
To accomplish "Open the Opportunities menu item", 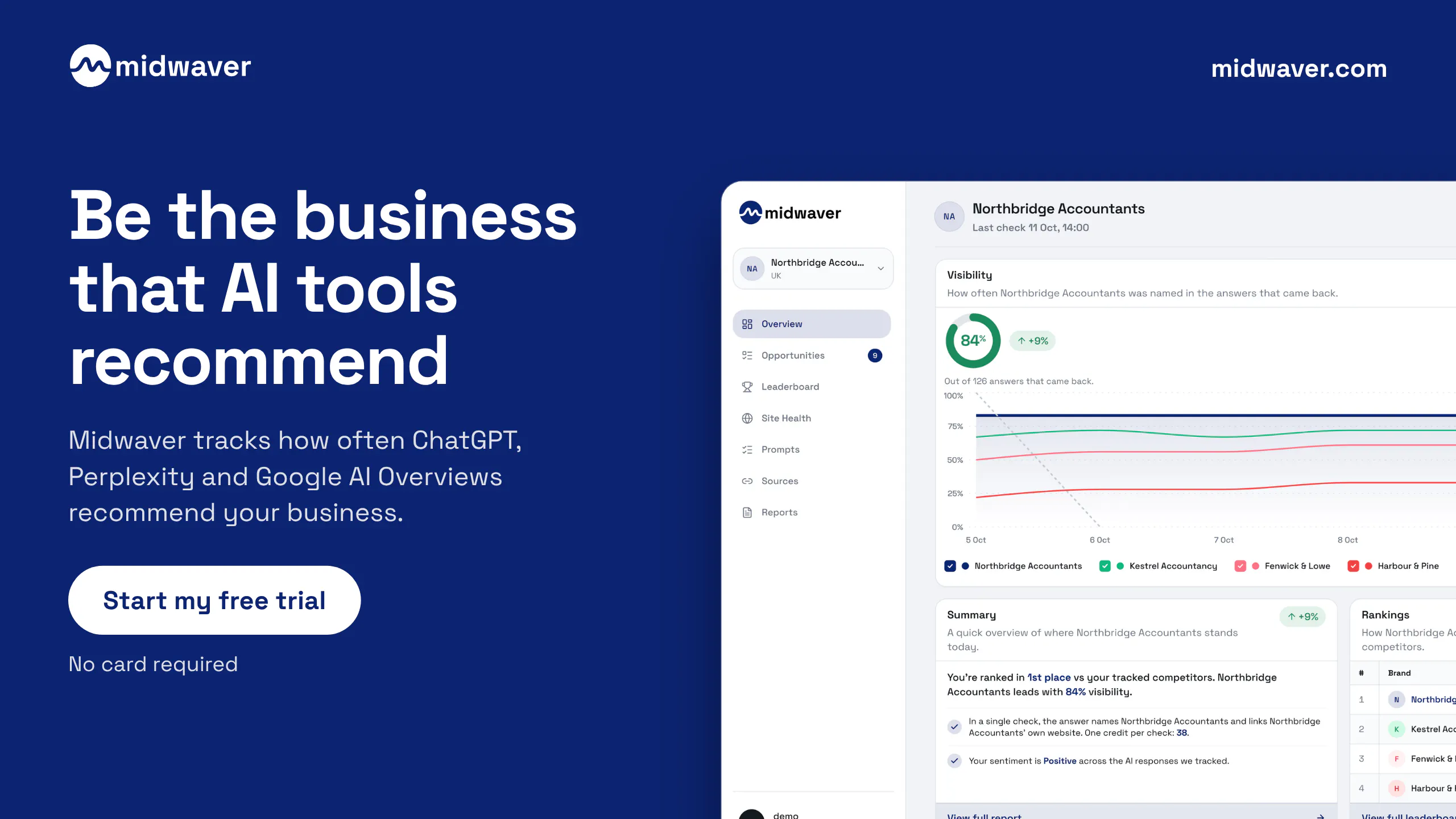I will [812, 355].
